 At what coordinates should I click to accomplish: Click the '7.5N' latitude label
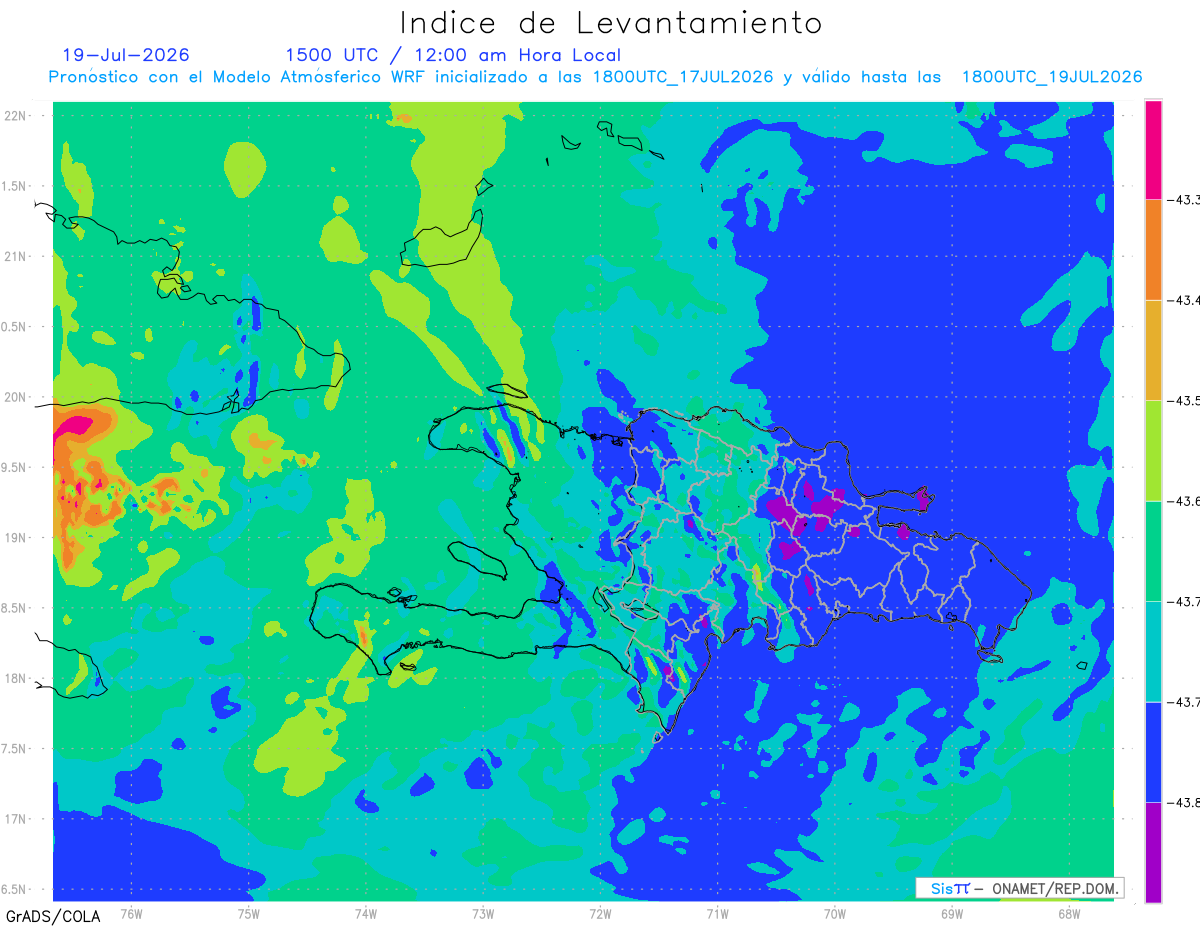15,749
